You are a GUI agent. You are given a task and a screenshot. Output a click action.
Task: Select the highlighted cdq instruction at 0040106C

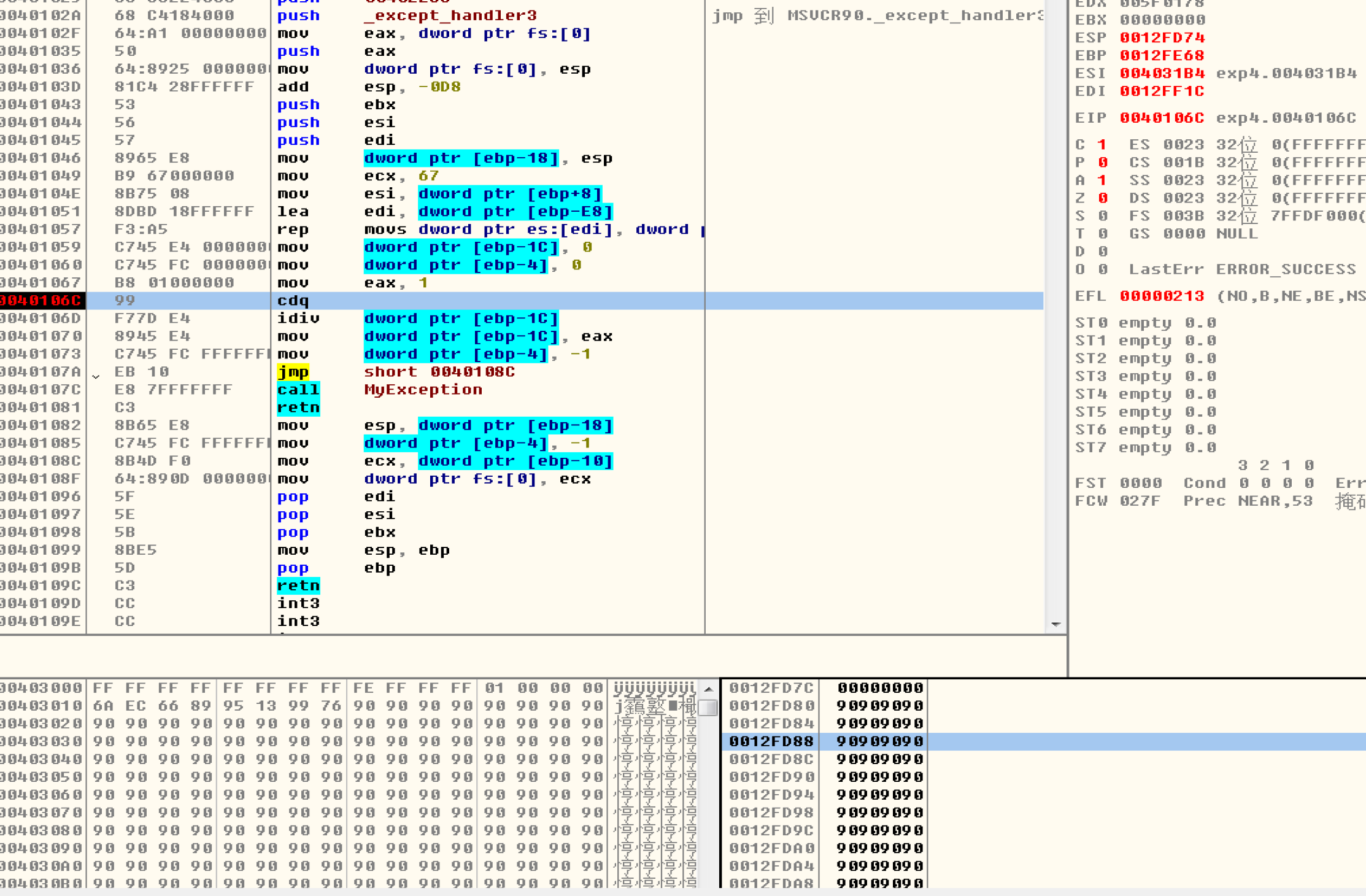tap(522, 300)
